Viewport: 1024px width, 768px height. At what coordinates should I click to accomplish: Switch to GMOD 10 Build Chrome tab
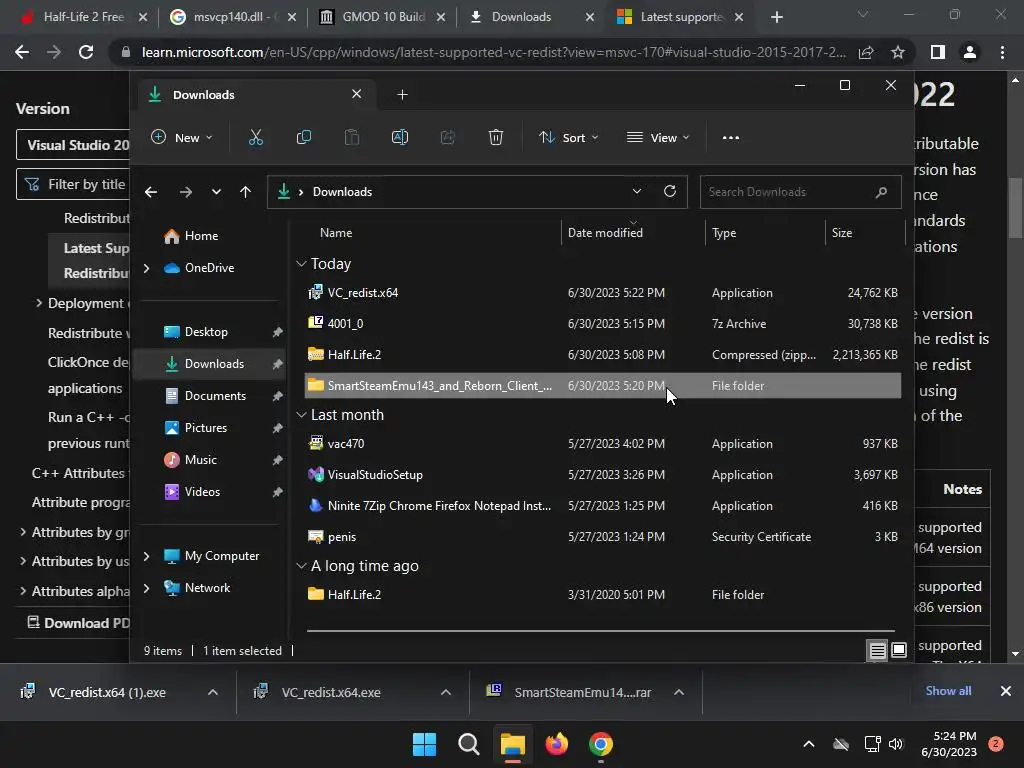point(383,17)
